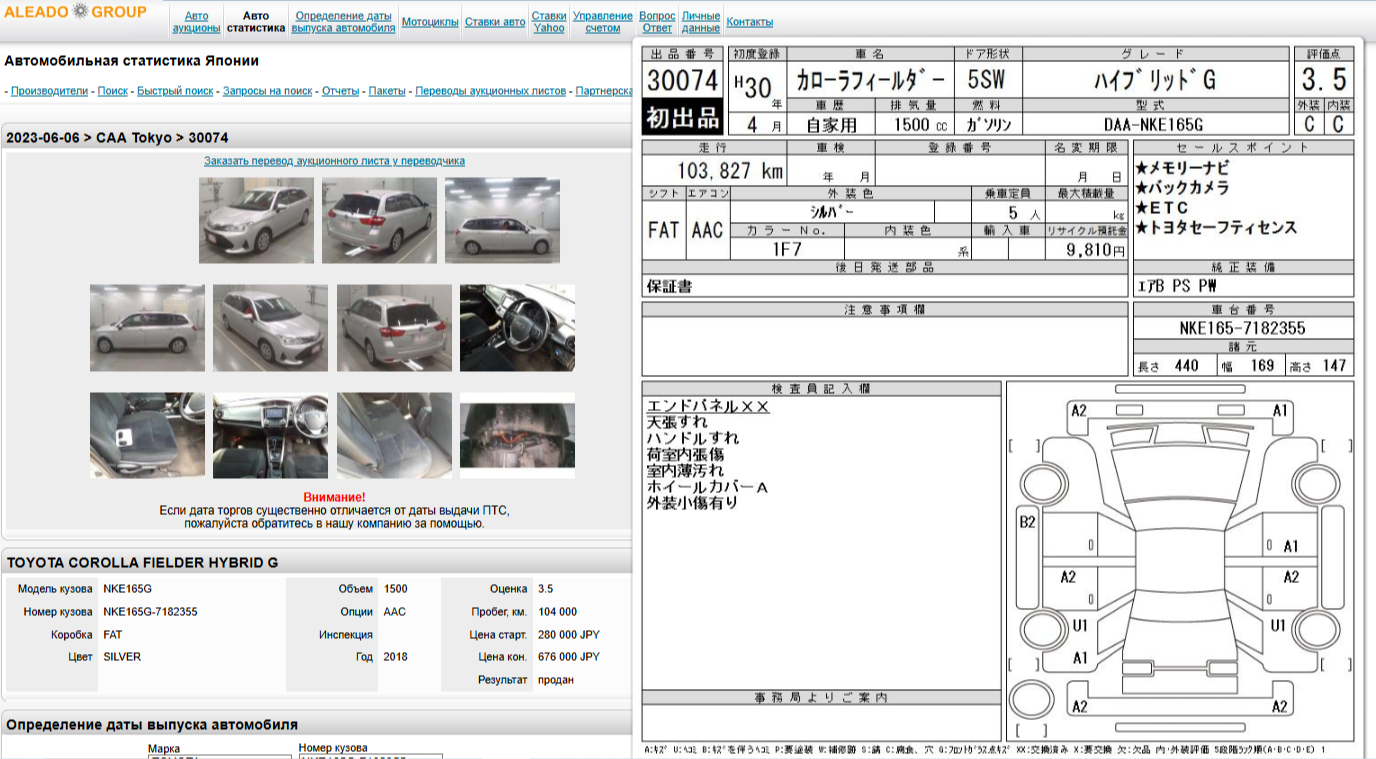
Task: Open Переводы аукционных листов link
Action: coord(490,91)
